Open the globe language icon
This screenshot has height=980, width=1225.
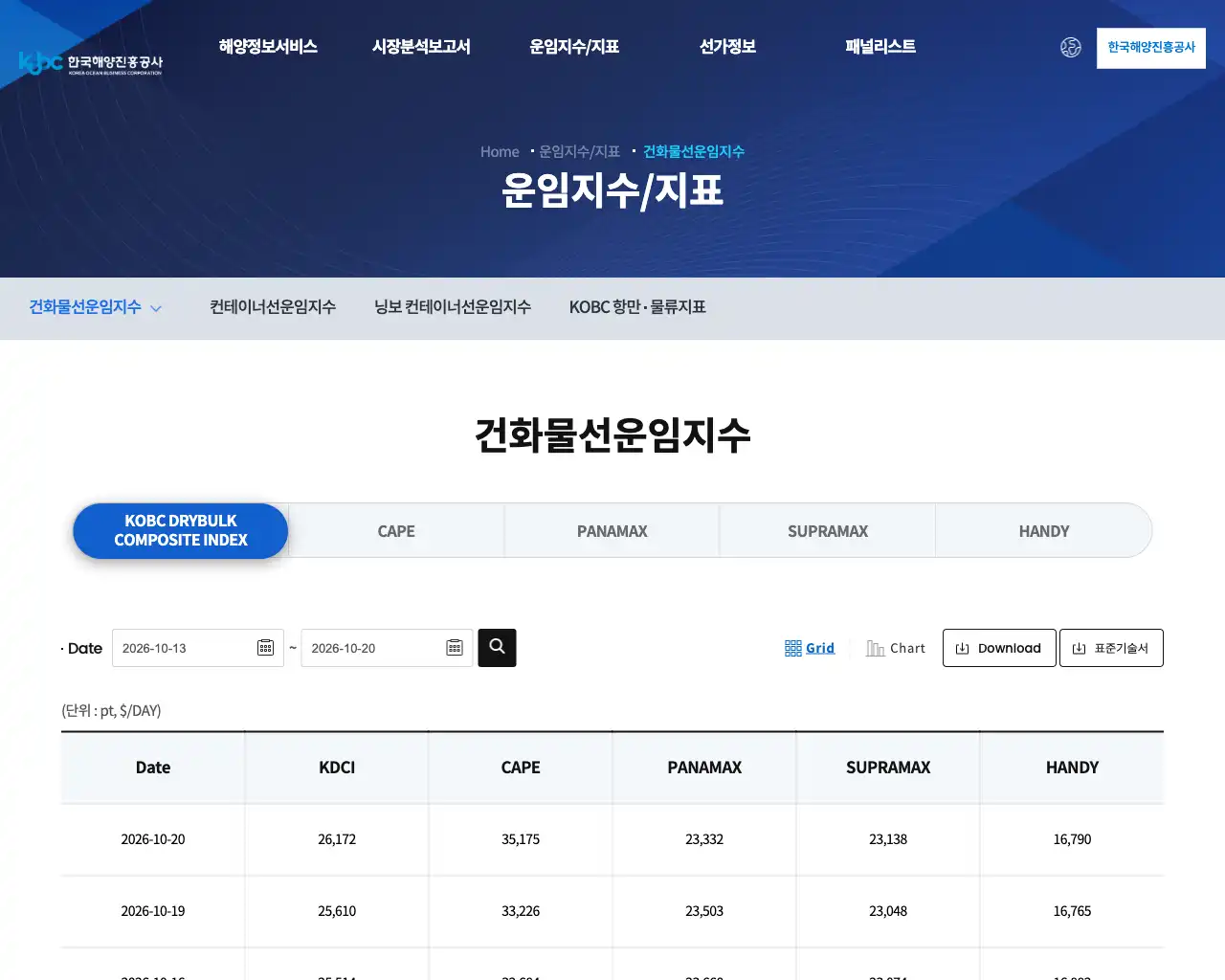[x=1071, y=47]
